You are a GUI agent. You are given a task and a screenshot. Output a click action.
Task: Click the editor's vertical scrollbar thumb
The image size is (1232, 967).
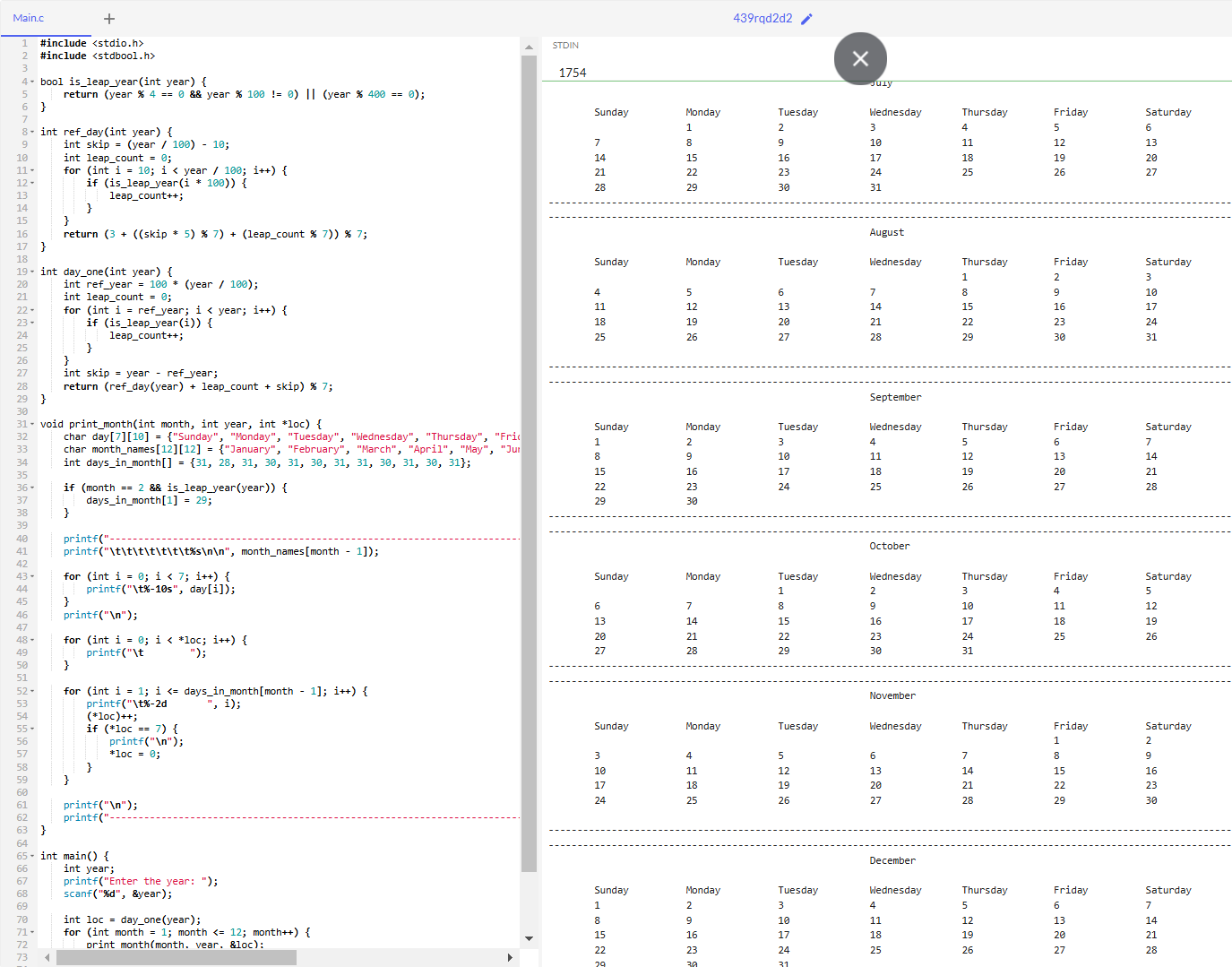529,462
